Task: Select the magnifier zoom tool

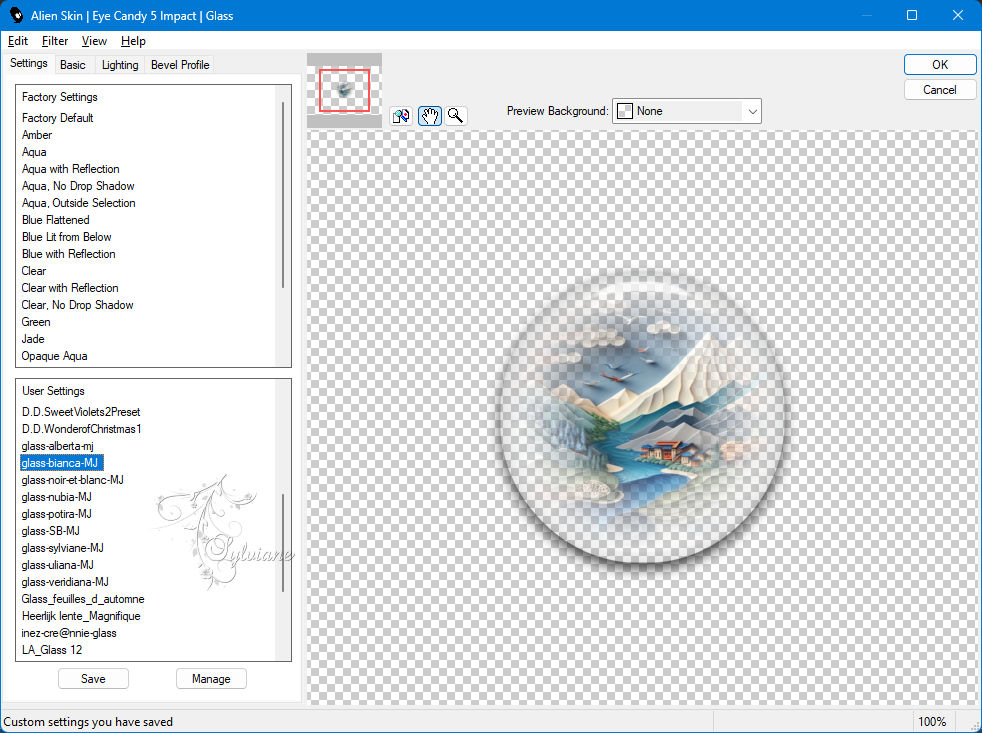Action: click(456, 116)
